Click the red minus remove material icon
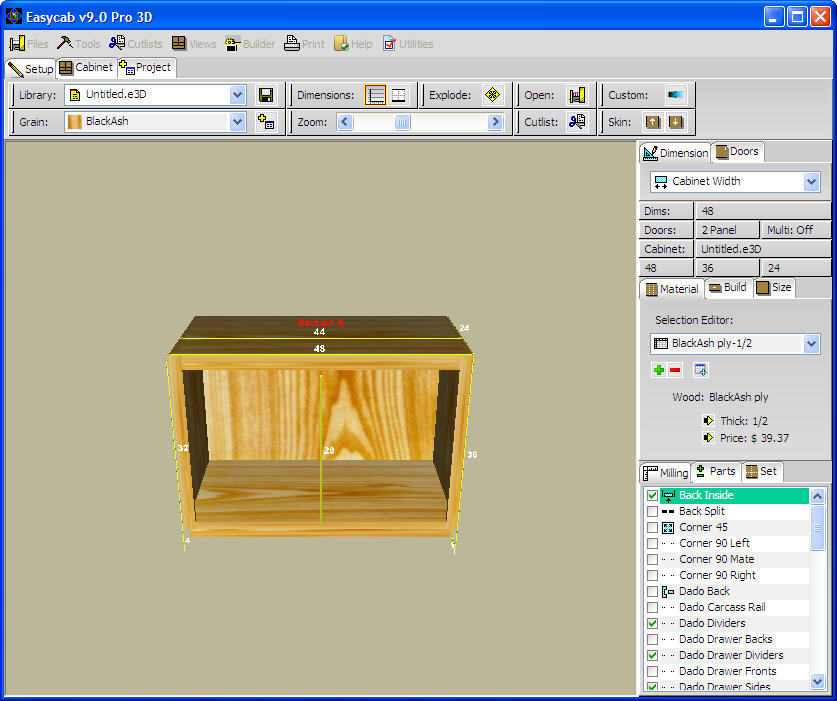The image size is (837, 701). click(x=675, y=370)
